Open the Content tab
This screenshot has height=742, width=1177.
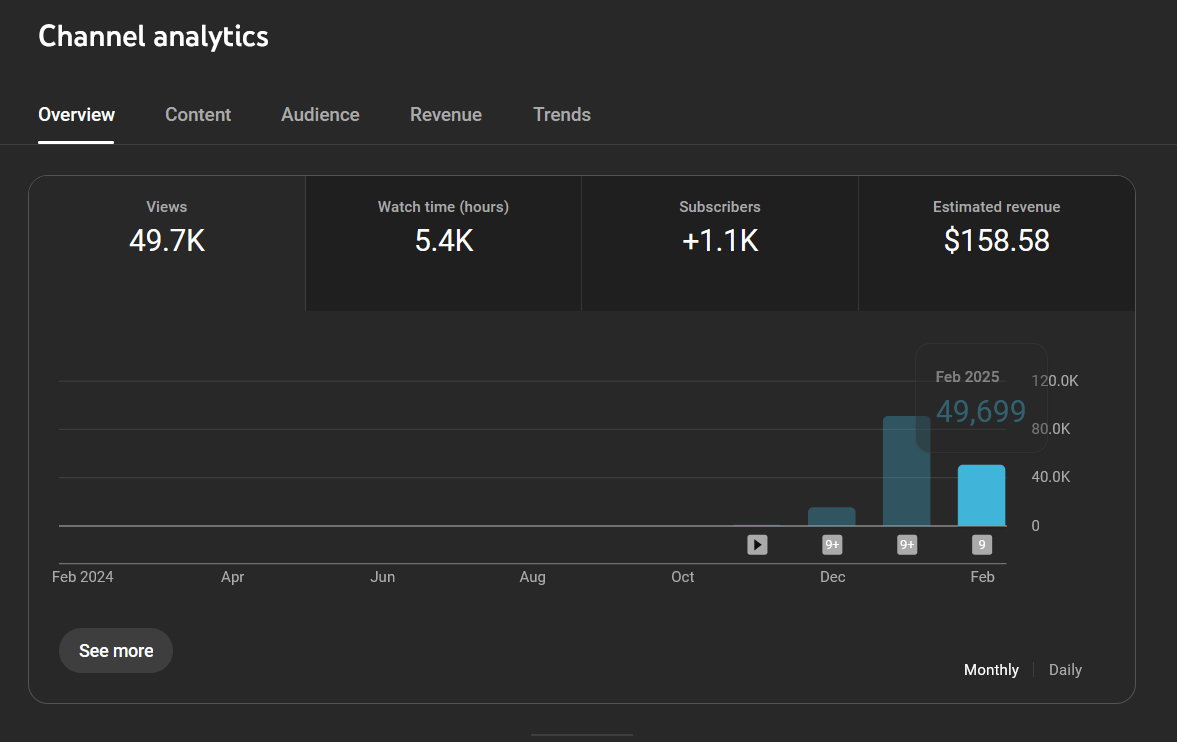point(198,115)
